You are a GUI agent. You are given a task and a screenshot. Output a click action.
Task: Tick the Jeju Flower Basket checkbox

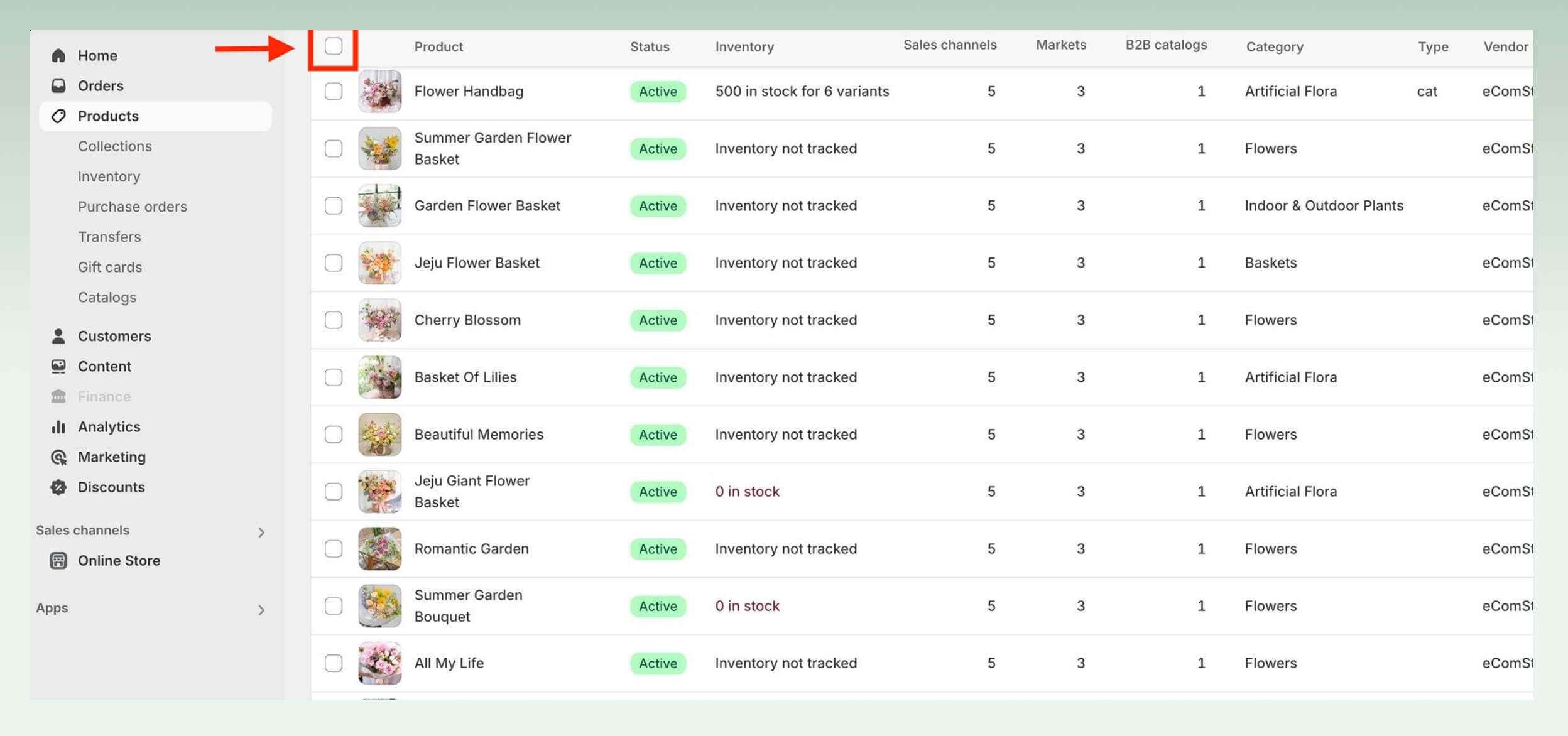334,262
